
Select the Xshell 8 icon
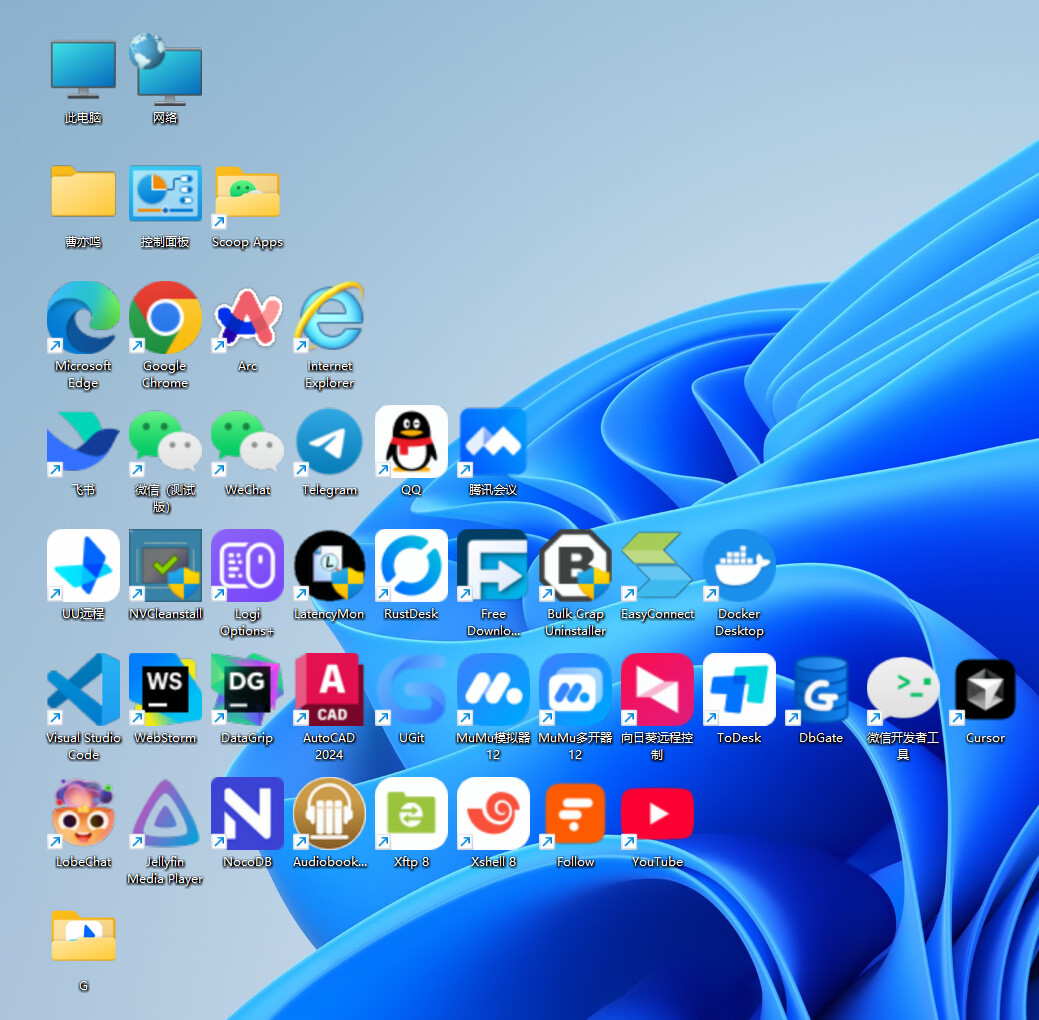(x=494, y=814)
